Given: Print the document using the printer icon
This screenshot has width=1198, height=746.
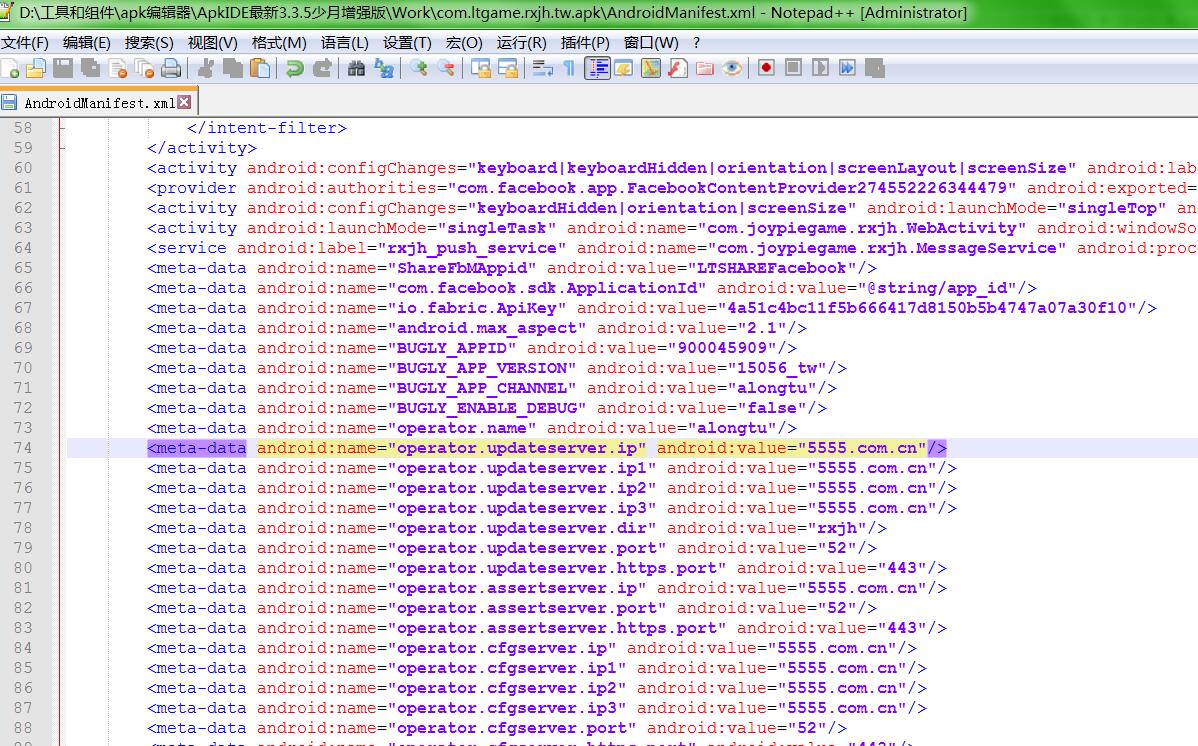Looking at the screenshot, I should (171, 68).
